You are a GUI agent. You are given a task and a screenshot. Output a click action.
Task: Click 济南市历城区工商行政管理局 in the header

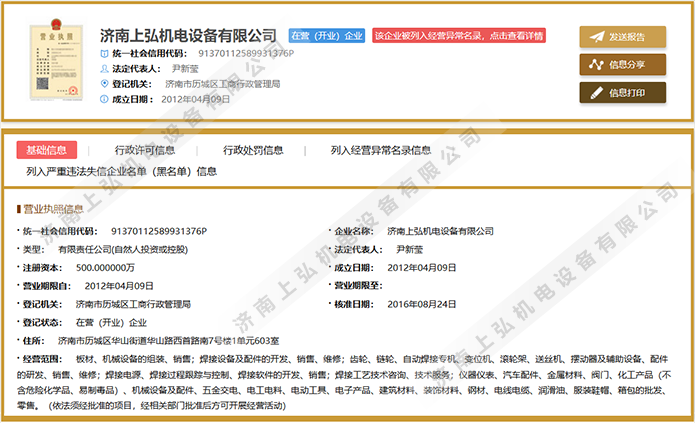click(x=223, y=84)
